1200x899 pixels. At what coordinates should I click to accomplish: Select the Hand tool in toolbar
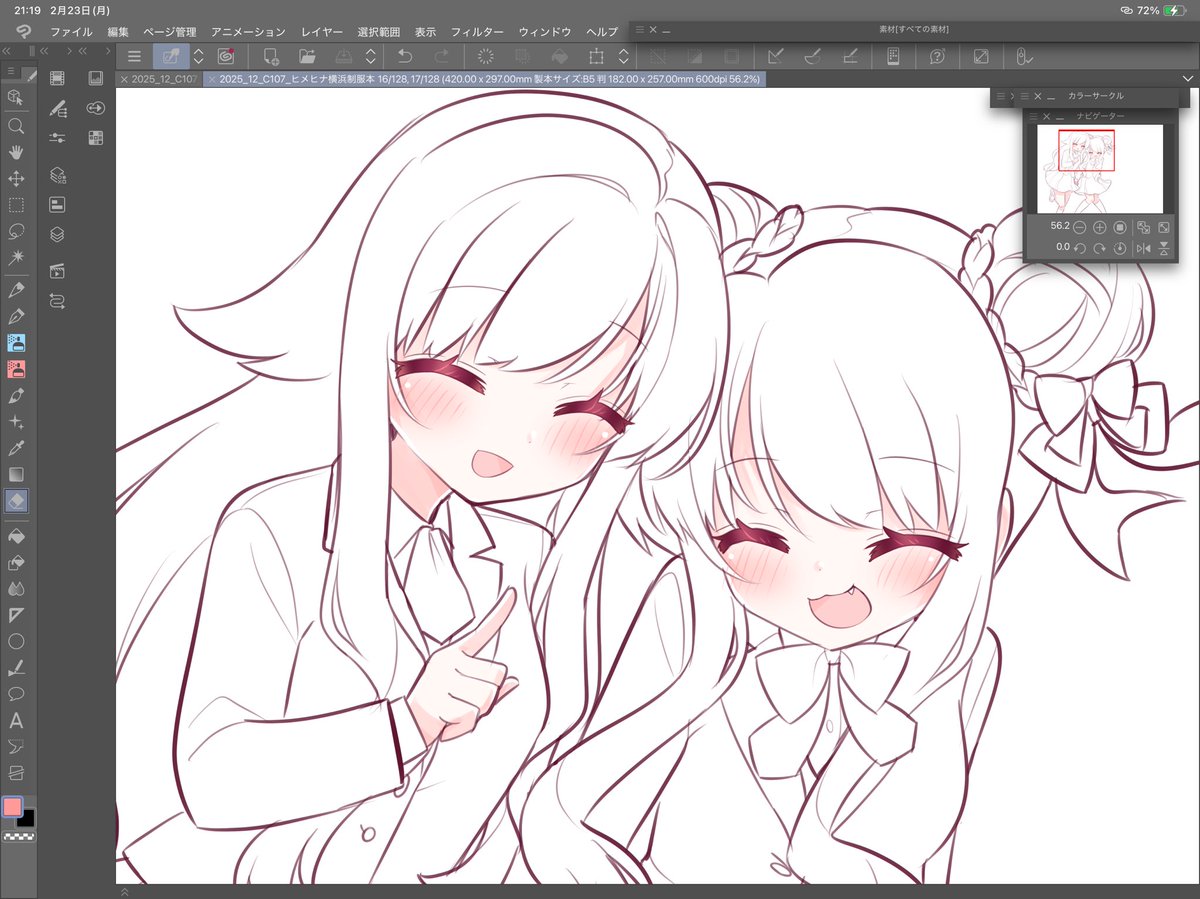[x=15, y=153]
